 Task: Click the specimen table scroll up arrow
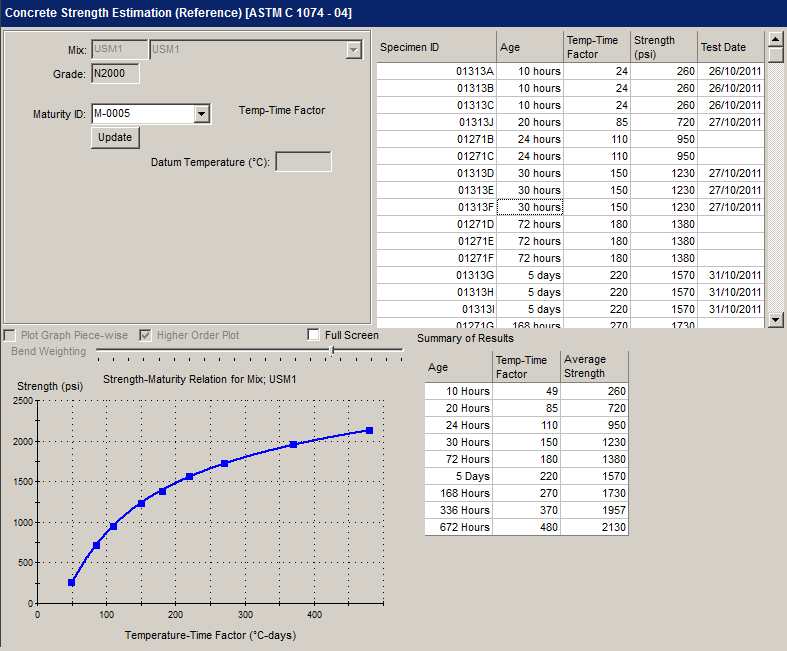coord(775,39)
